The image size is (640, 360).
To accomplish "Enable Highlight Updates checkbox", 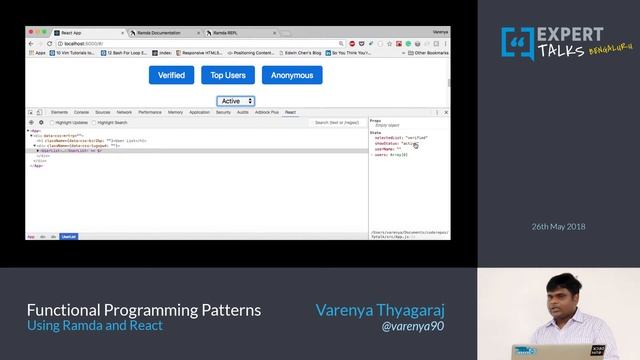I will coord(52,123).
